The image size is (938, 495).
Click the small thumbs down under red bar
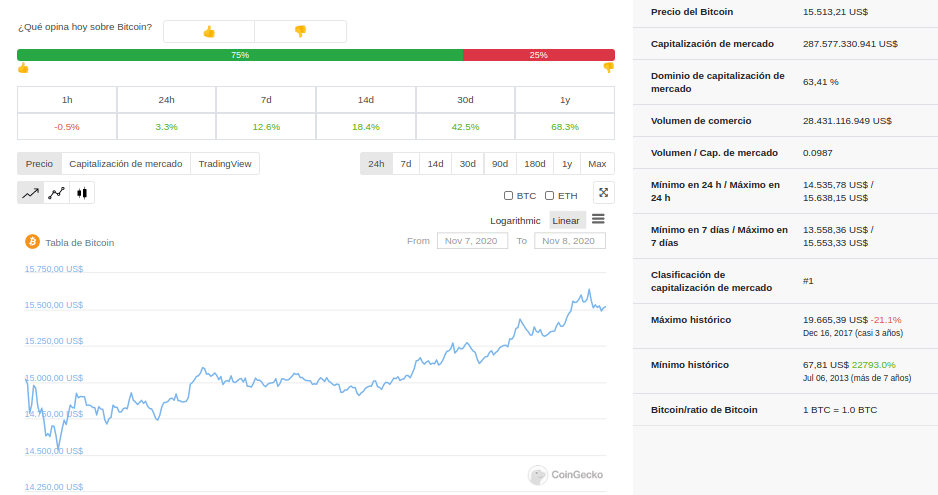click(608, 68)
